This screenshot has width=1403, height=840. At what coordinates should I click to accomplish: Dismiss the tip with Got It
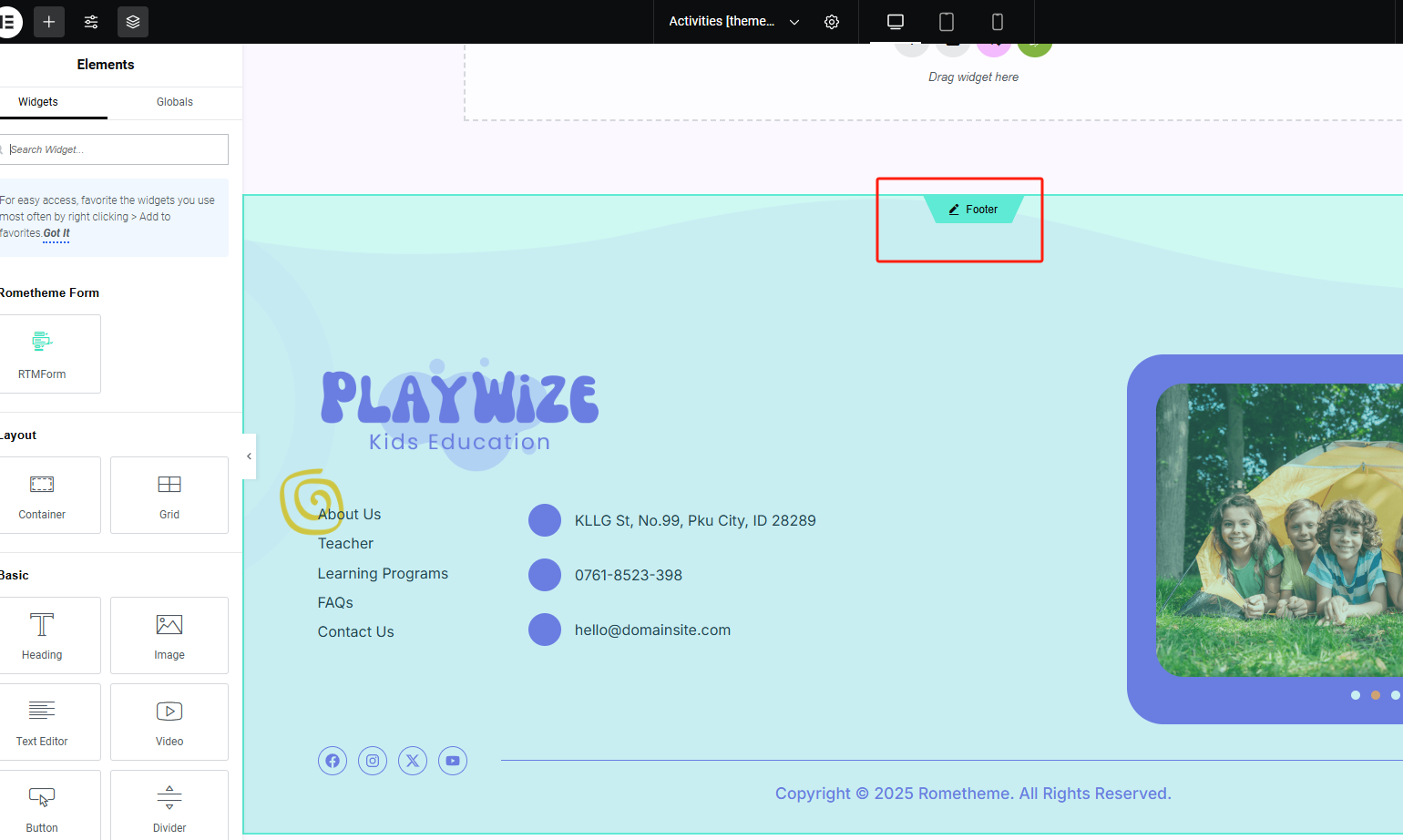click(x=56, y=233)
